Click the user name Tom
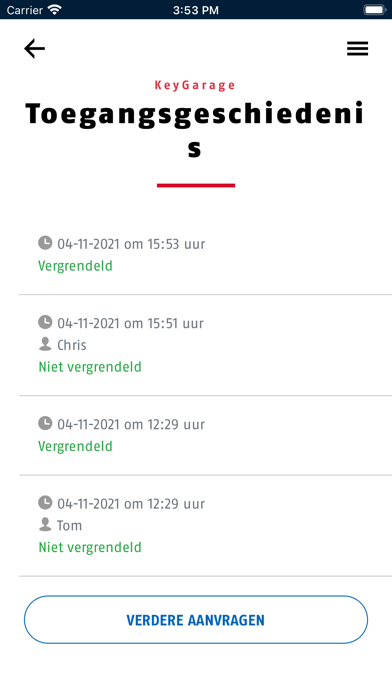 69,525
